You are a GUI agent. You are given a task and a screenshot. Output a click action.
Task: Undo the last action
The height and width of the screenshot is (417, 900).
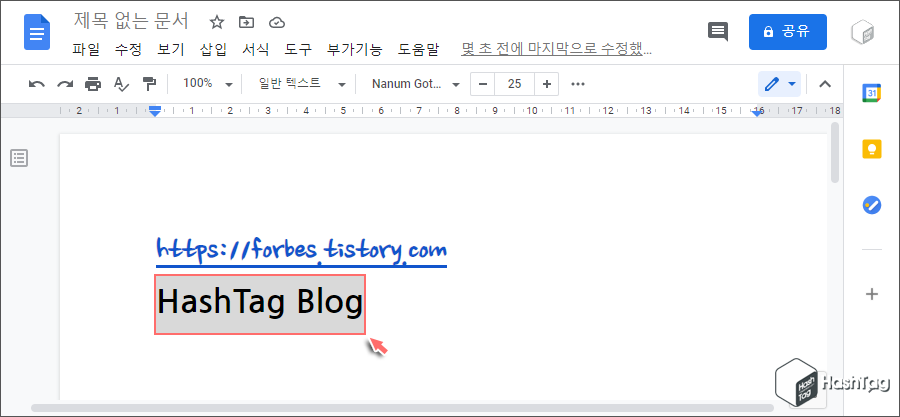[37, 84]
